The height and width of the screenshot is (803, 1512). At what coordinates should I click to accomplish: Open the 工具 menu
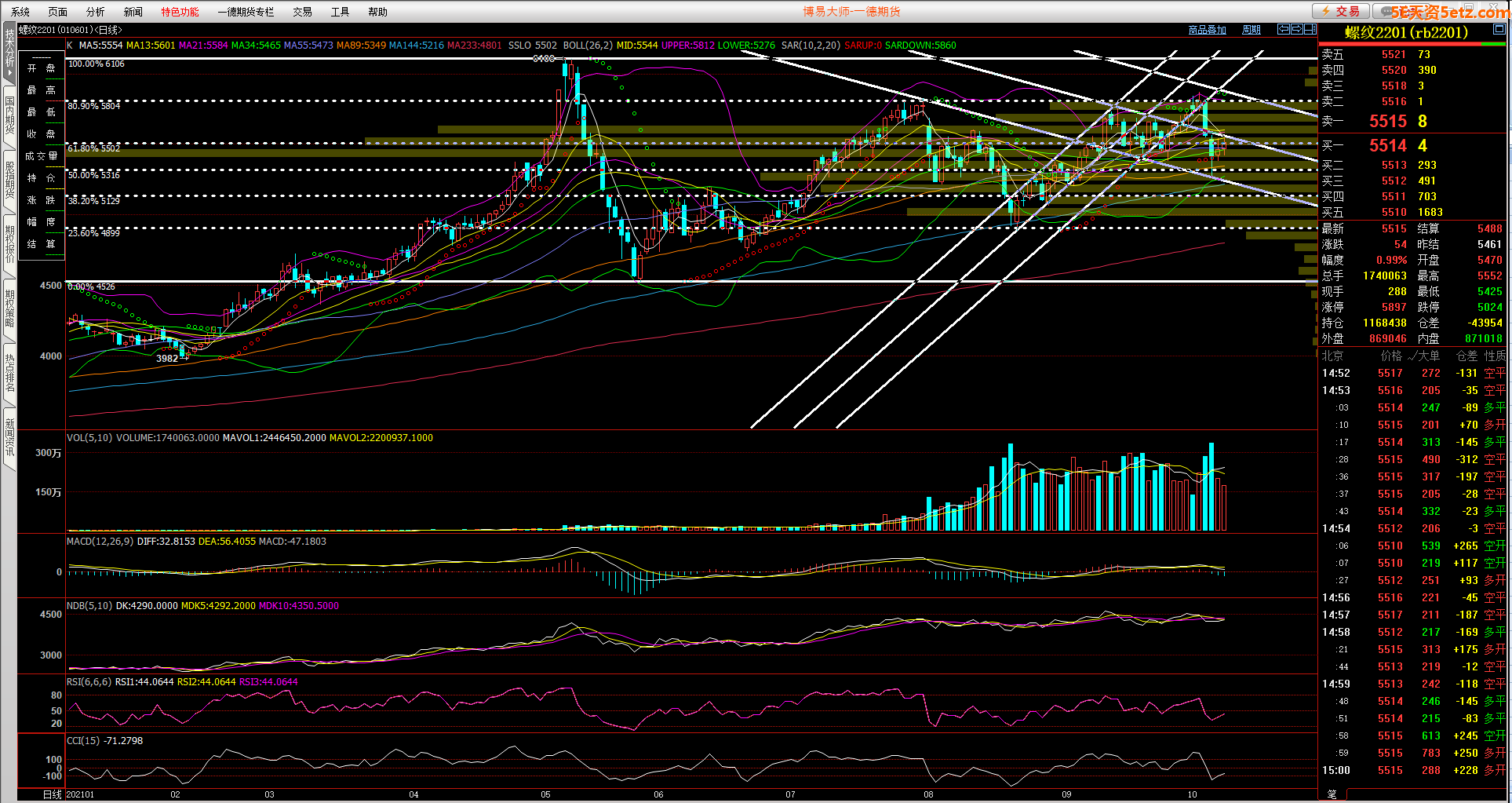point(341,12)
